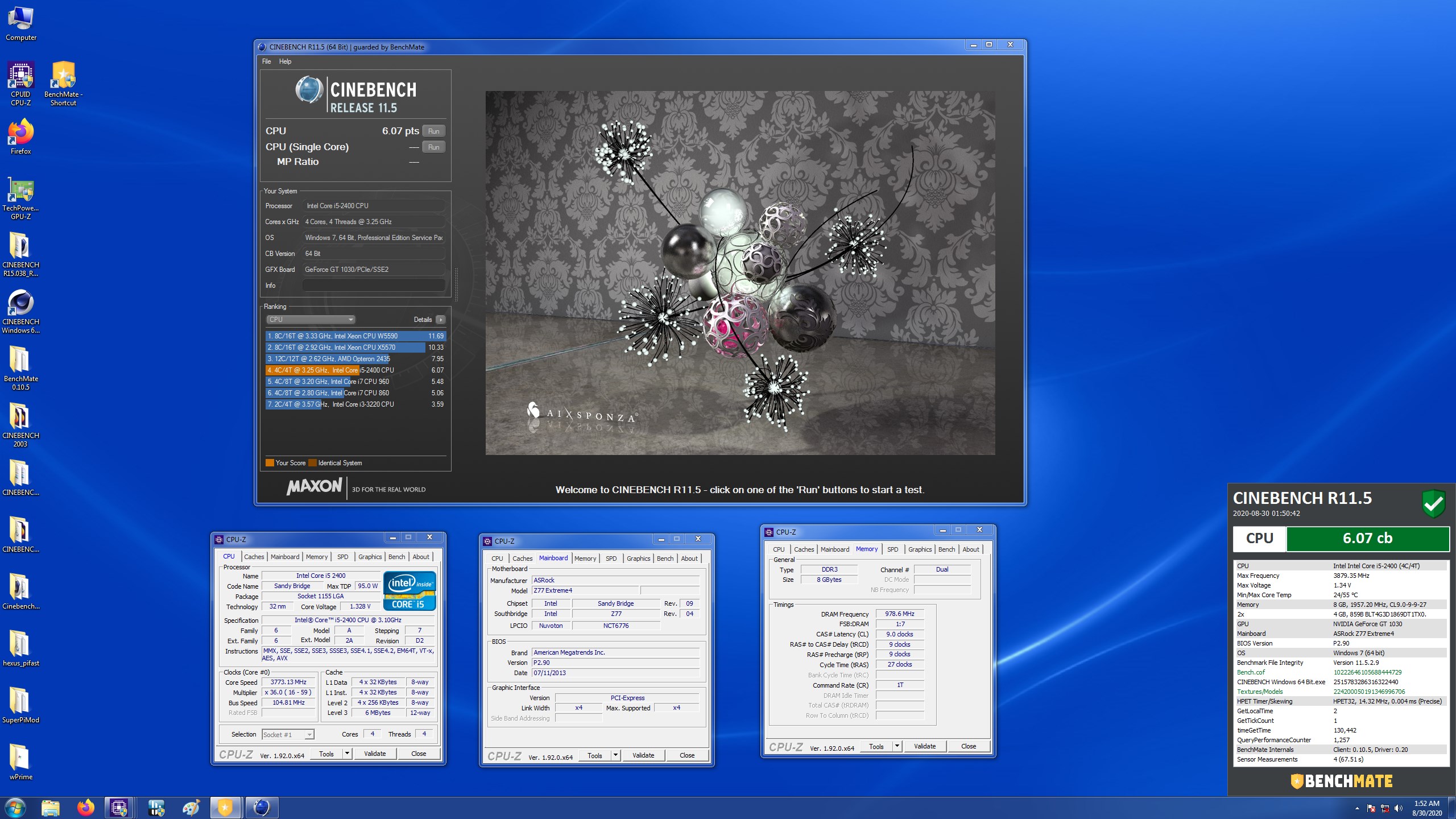This screenshot has height=819, width=1456.
Task: Click Core i7 CPU 960 ranking row
Action: [355, 382]
